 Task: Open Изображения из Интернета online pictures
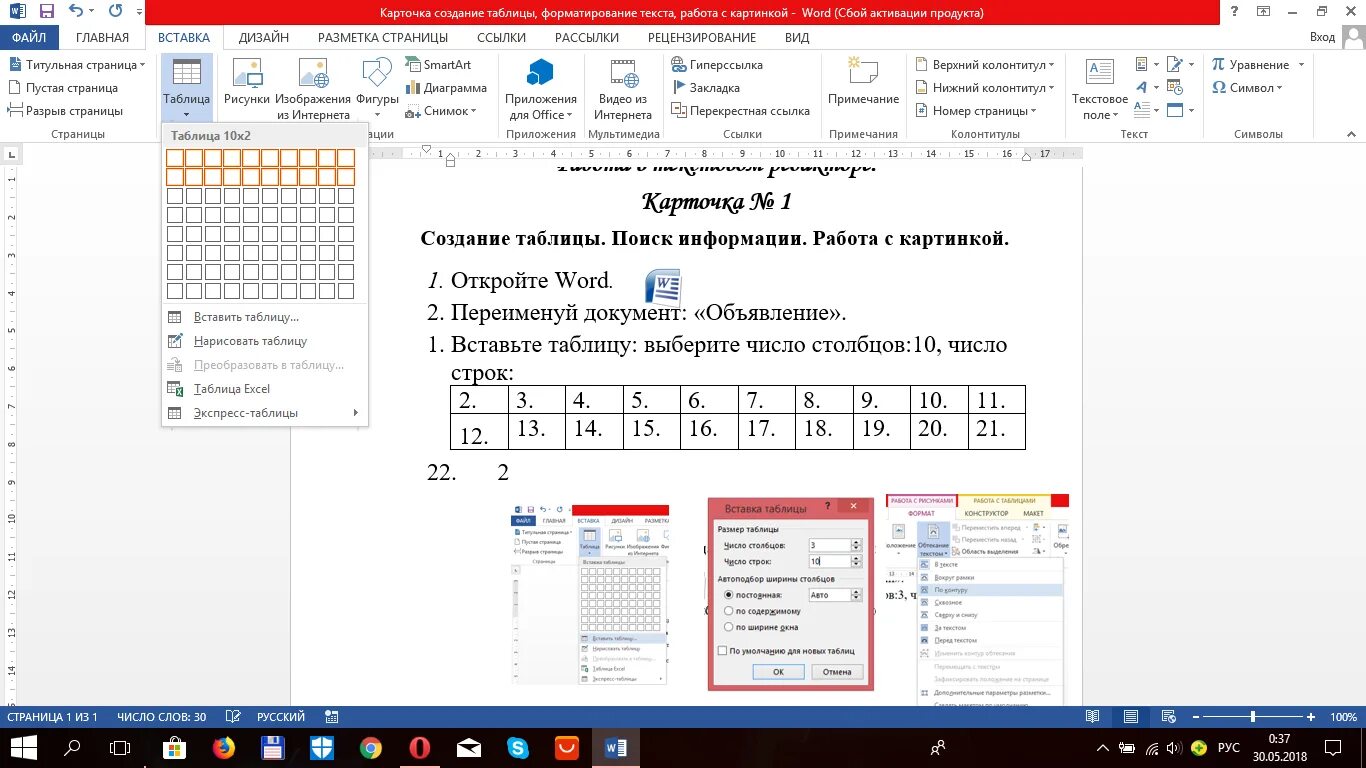pos(313,88)
